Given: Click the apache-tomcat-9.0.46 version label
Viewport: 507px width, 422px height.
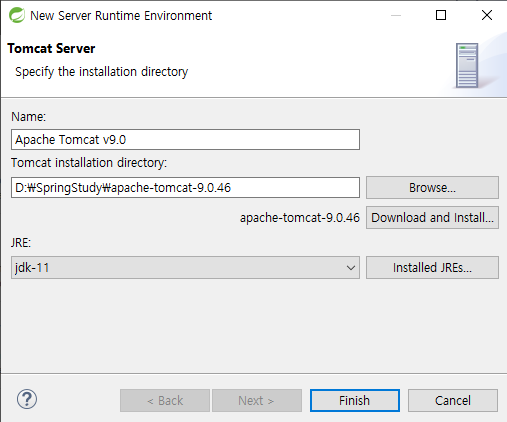Looking at the screenshot, I should click(300, 218).
